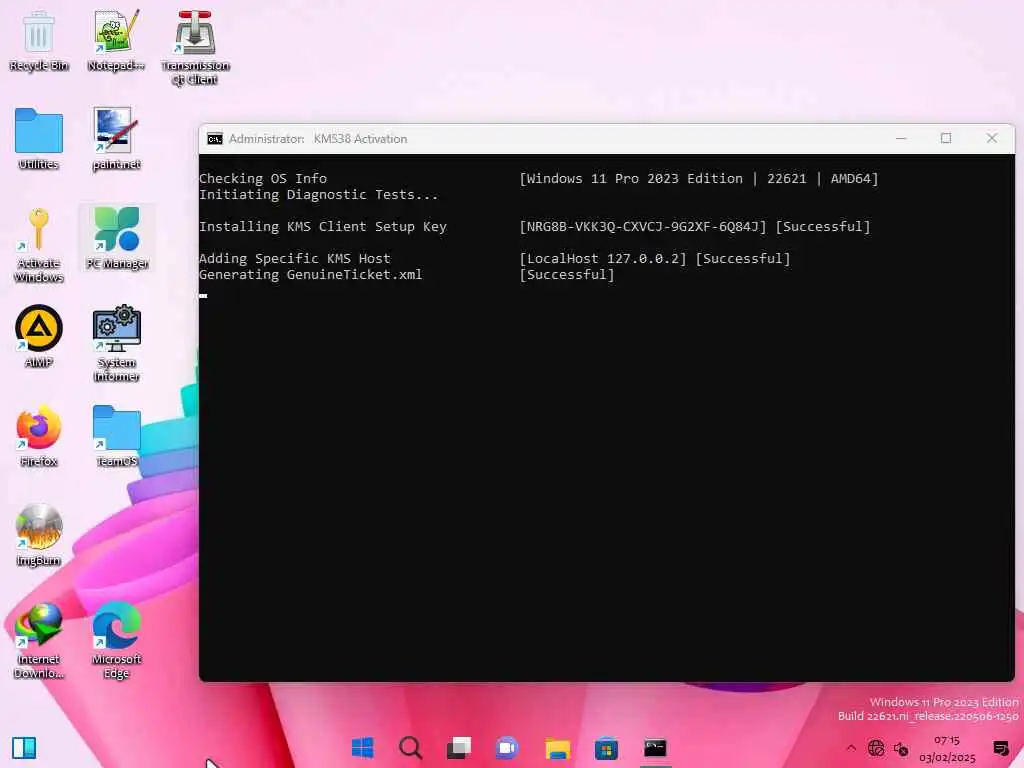Open Microsoft Store from the taskbar

coord(606,748)
